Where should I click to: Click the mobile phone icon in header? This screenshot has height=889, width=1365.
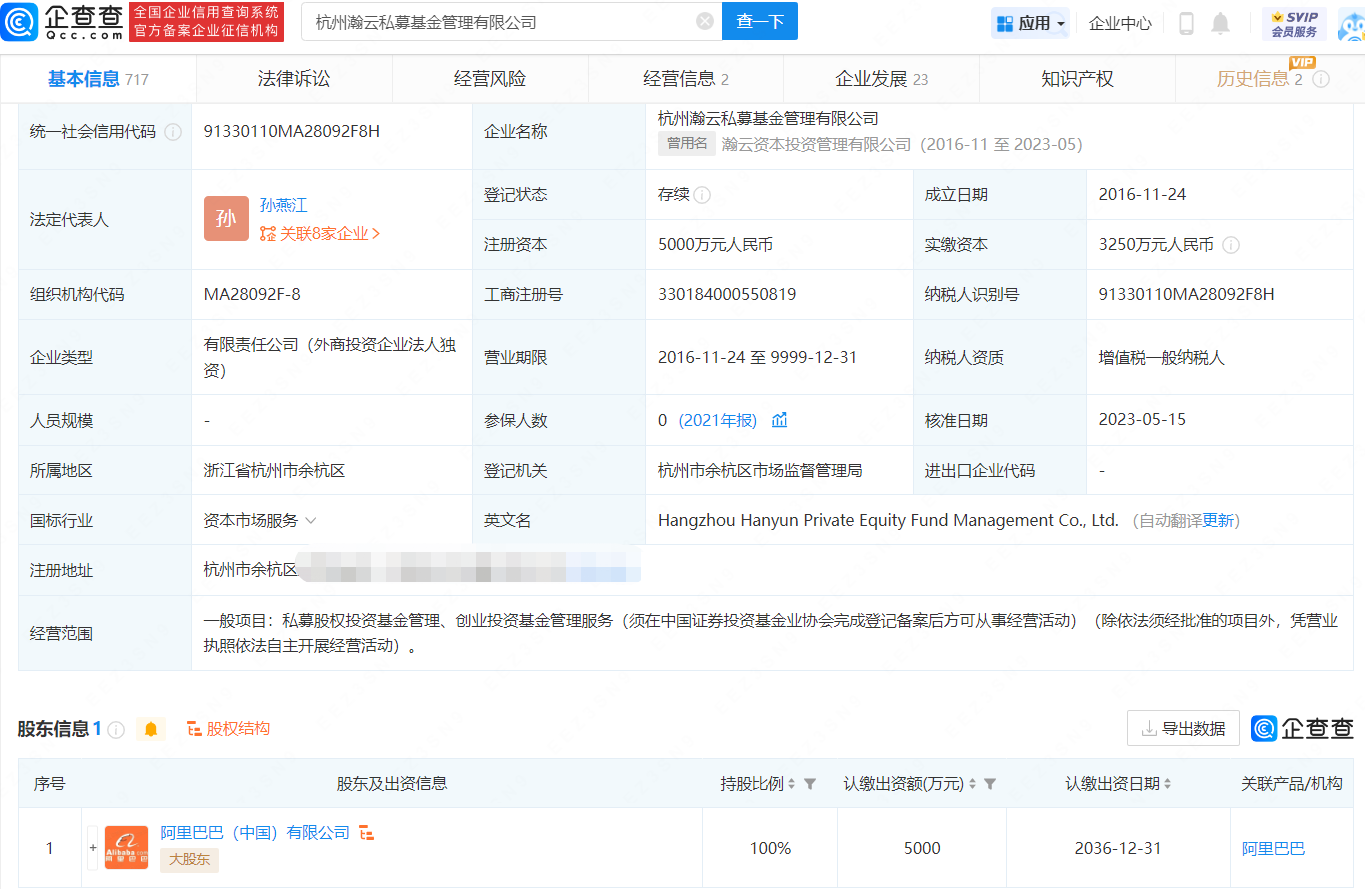coord(1187,23)
